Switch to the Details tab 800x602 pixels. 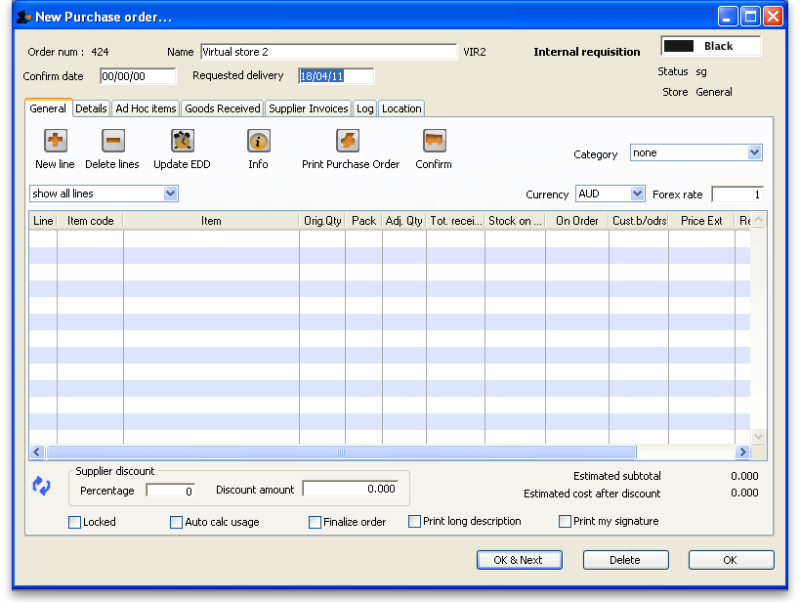coord(91,108)
